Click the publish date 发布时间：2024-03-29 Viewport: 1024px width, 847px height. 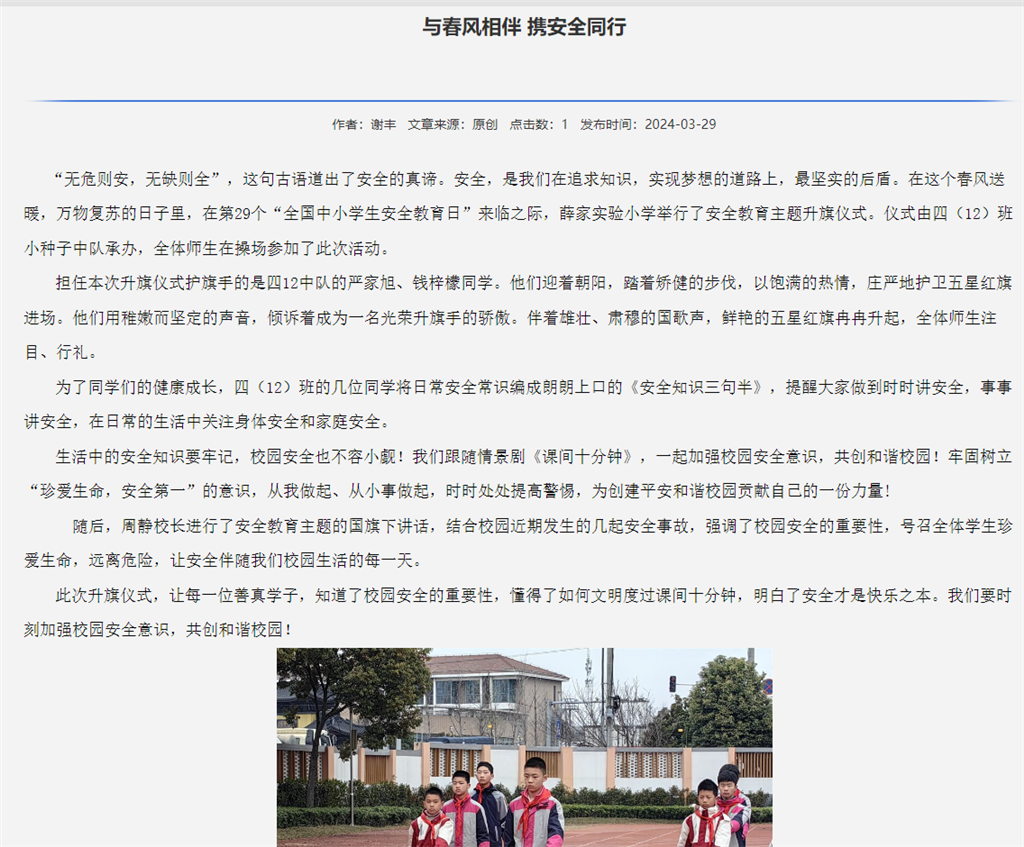tap(648, 124)
